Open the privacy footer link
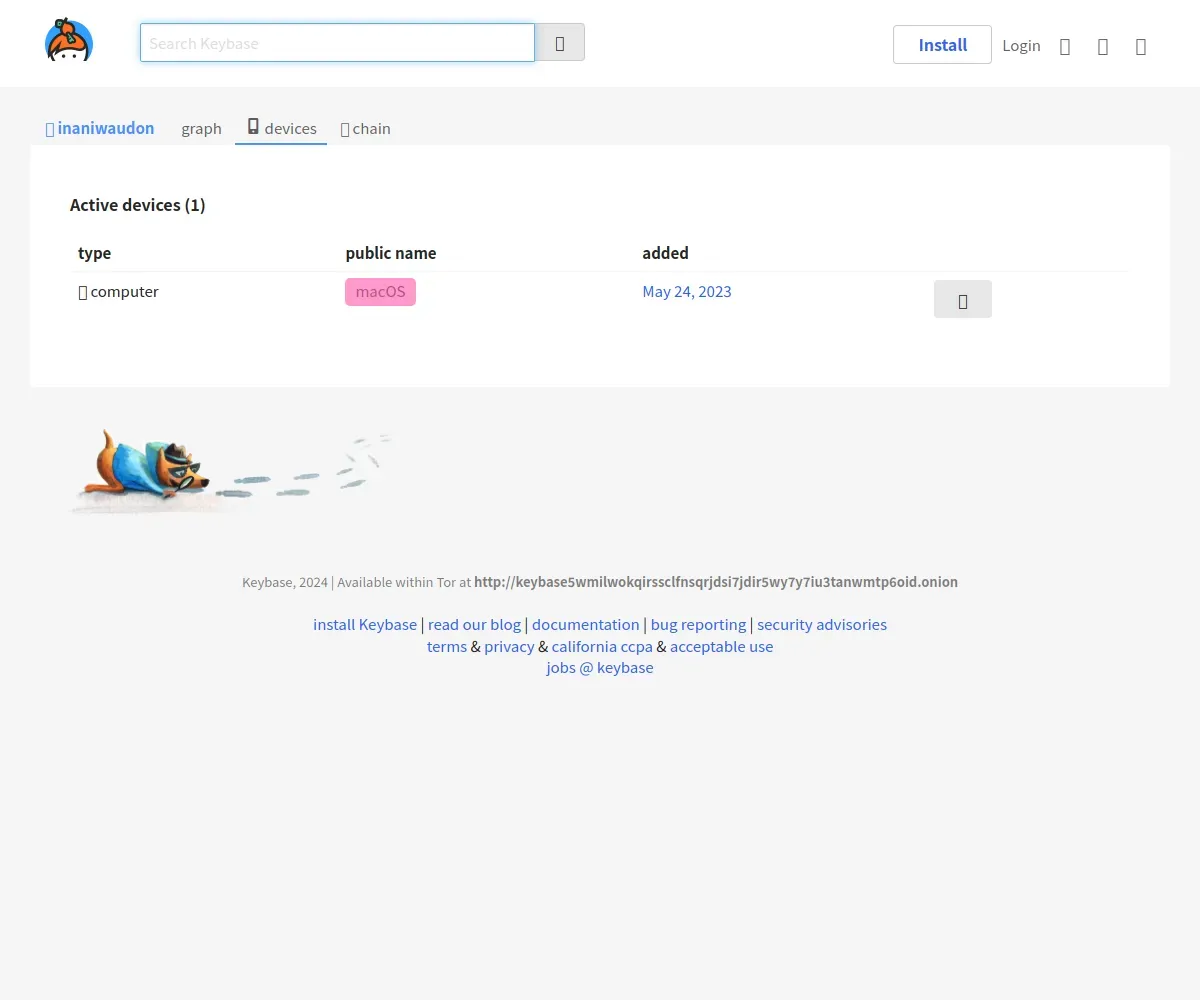Image resolution: width=1200 pixels, height=1000 pixels. pos(509,647)
